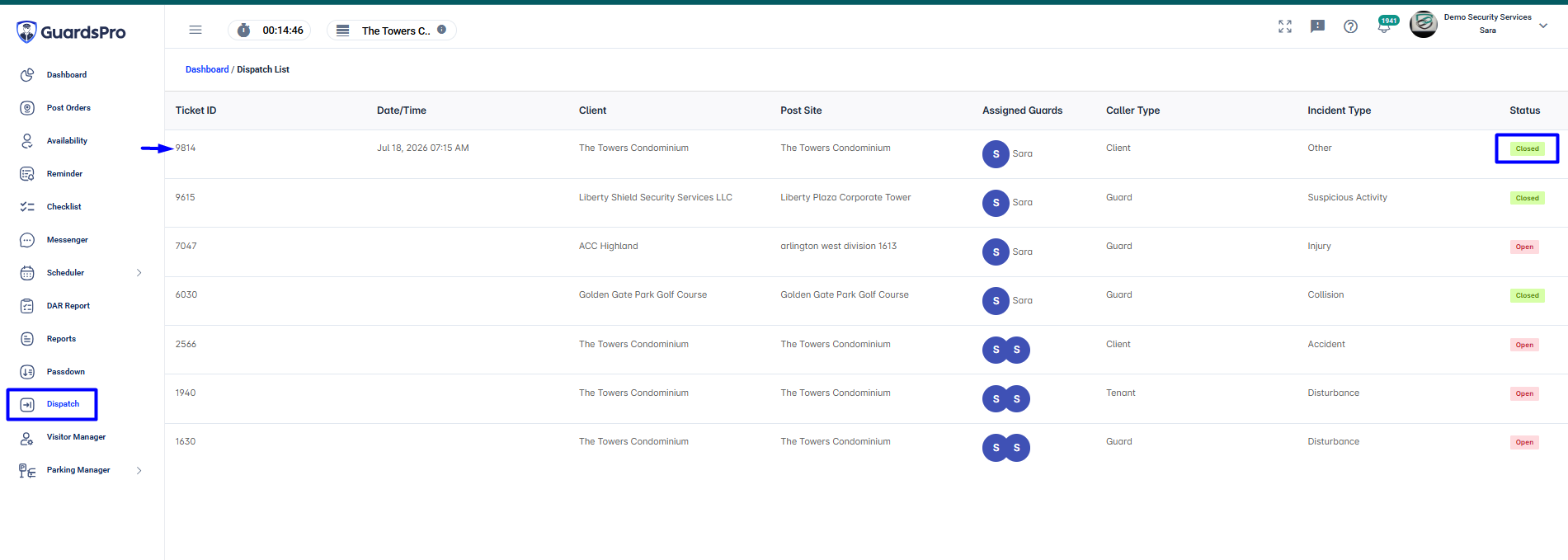Image resolution: width=1568 pixels, height=560 pixels.
Task: Click the Dashboard breadcrumb link
Action: click(207, 69)
